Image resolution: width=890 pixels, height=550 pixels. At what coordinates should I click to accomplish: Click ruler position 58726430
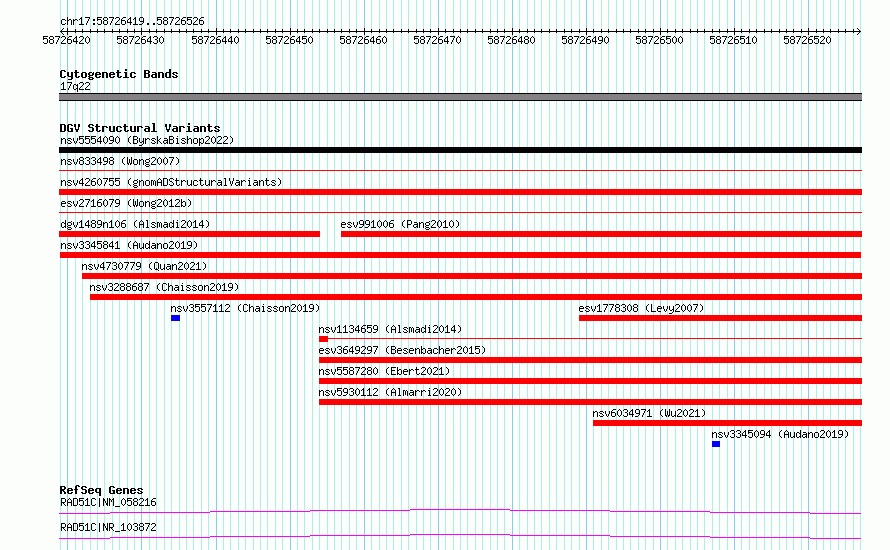(x=140, y=40)
